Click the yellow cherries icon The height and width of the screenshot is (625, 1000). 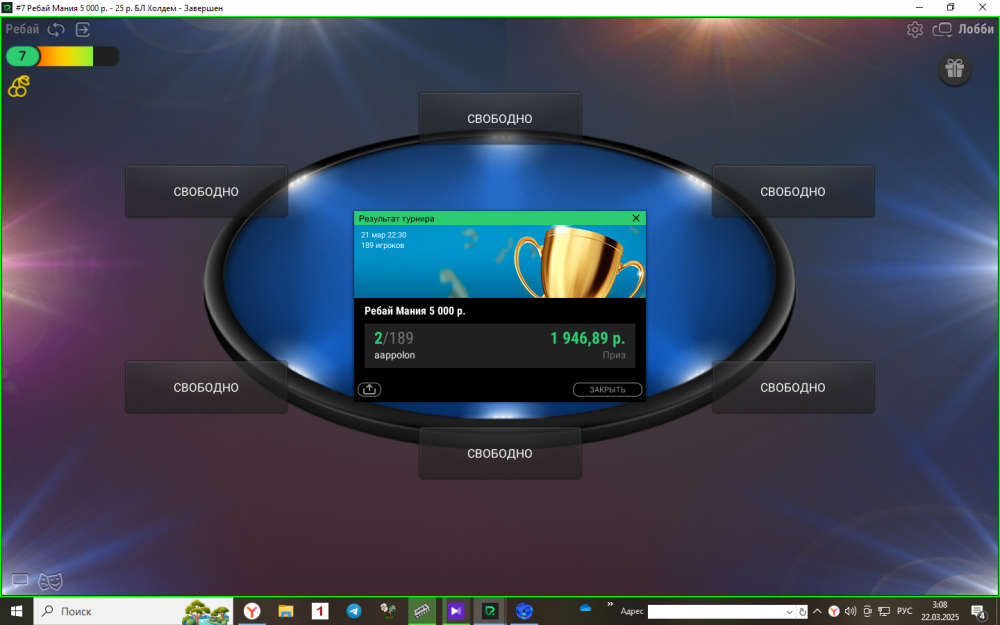pos(18,87)
